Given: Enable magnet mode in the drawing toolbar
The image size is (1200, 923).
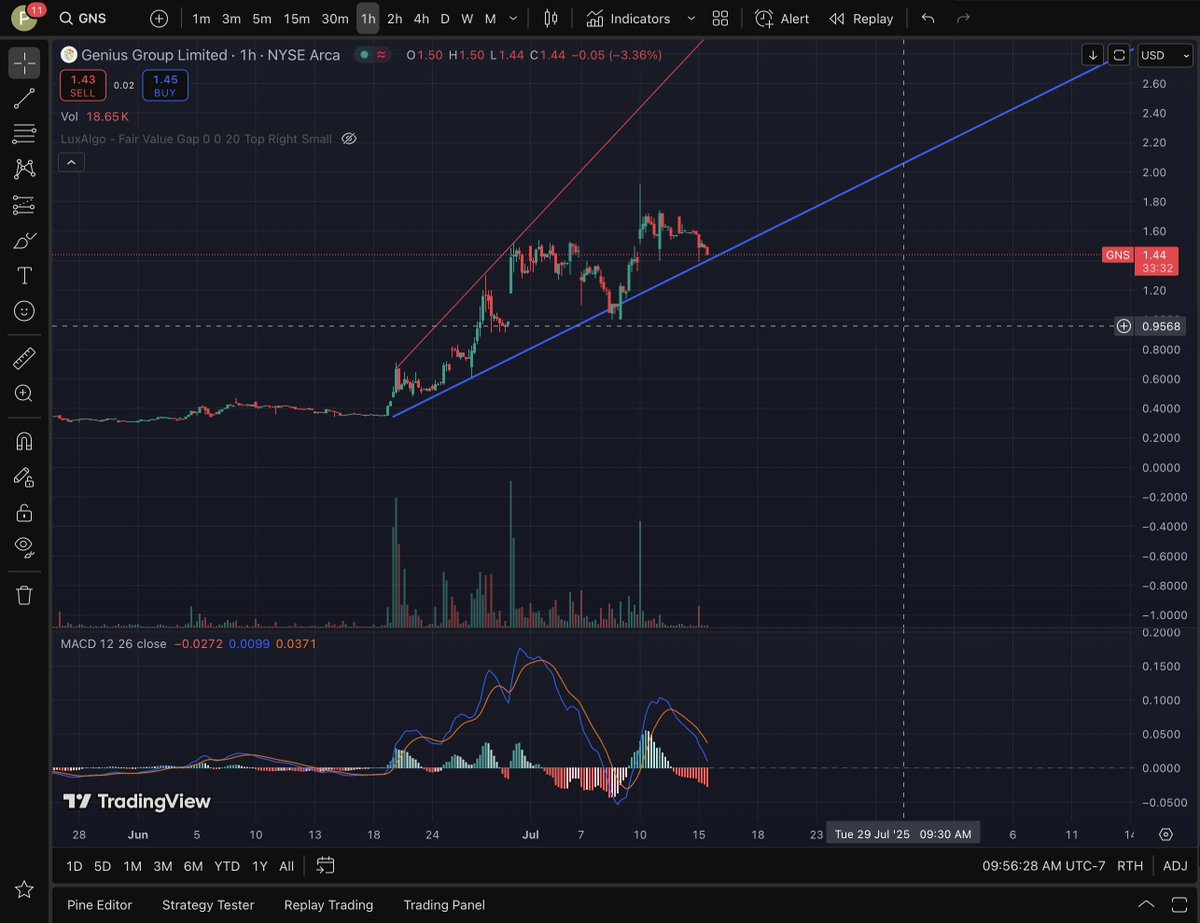Looking at the screenshot, I should 24,441.
